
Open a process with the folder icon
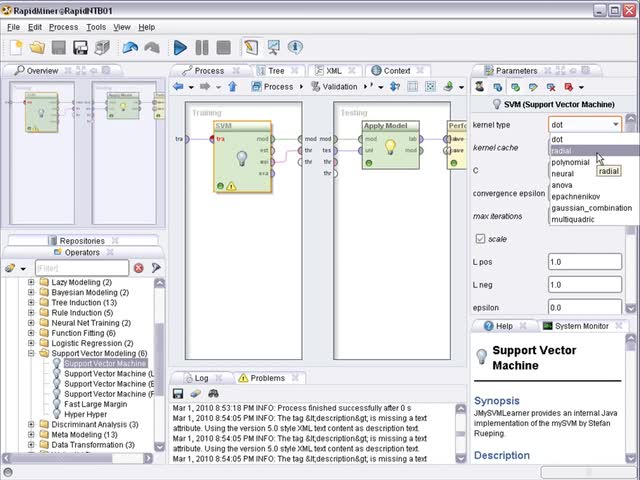click(37, 48)
